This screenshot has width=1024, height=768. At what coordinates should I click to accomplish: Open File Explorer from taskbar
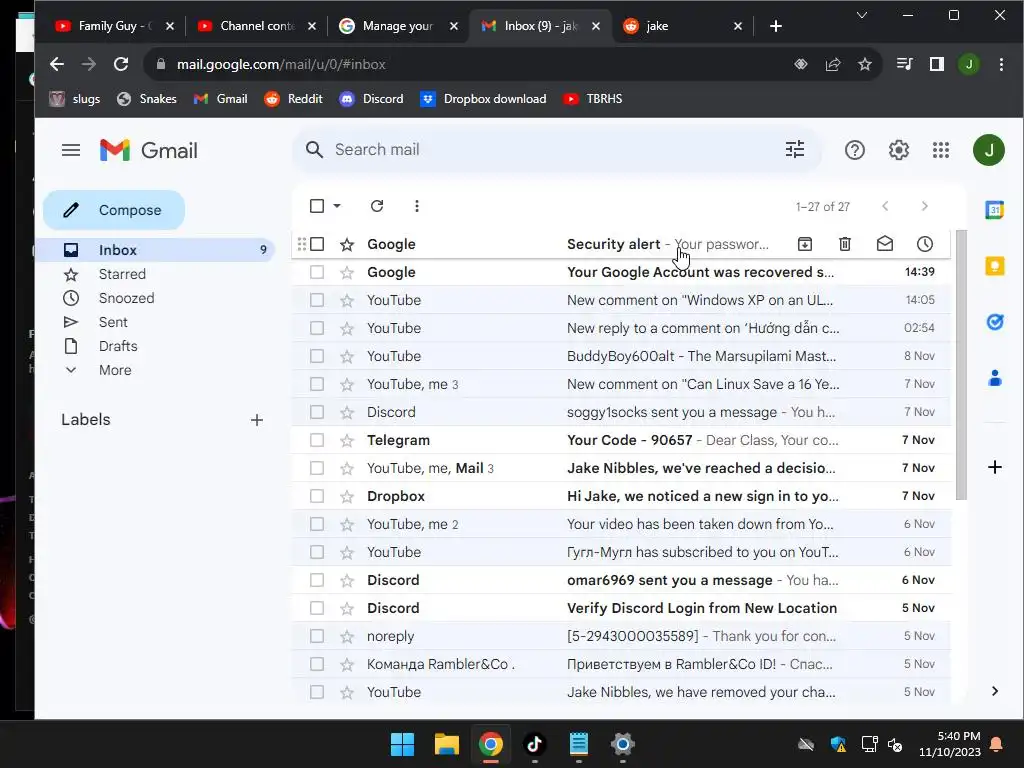(x=447, y=744)
